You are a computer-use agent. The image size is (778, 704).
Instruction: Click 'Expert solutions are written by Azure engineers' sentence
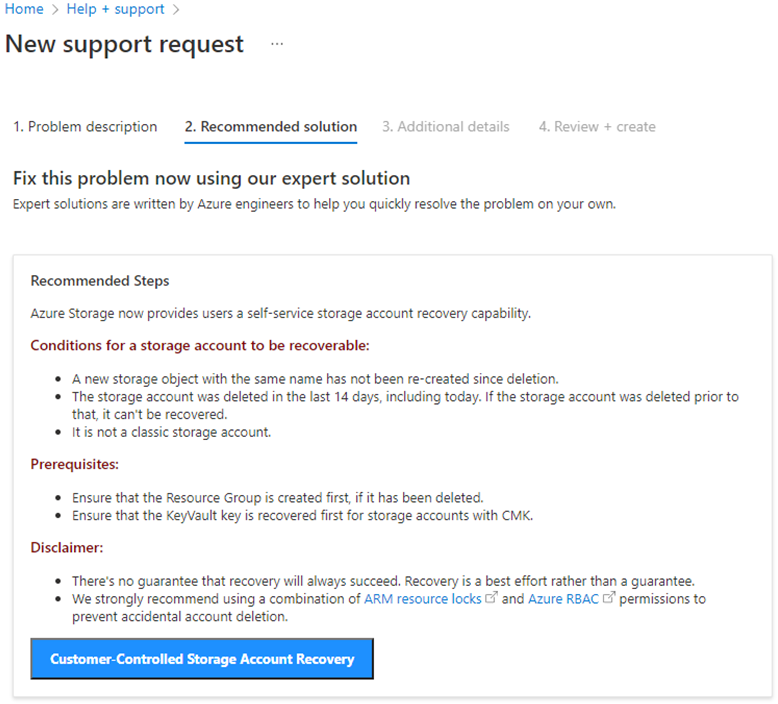coord(314,204)
